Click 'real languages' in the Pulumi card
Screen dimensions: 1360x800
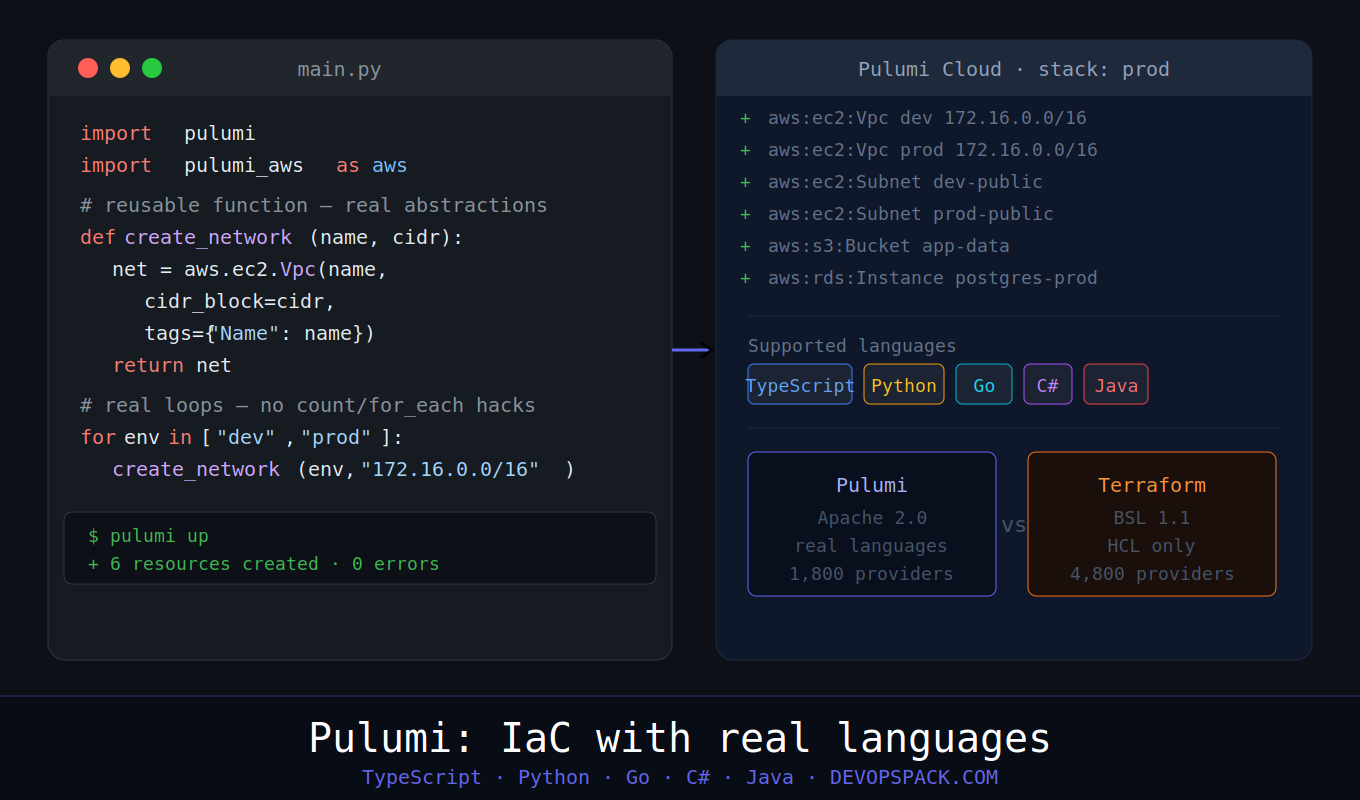(871, 546)
